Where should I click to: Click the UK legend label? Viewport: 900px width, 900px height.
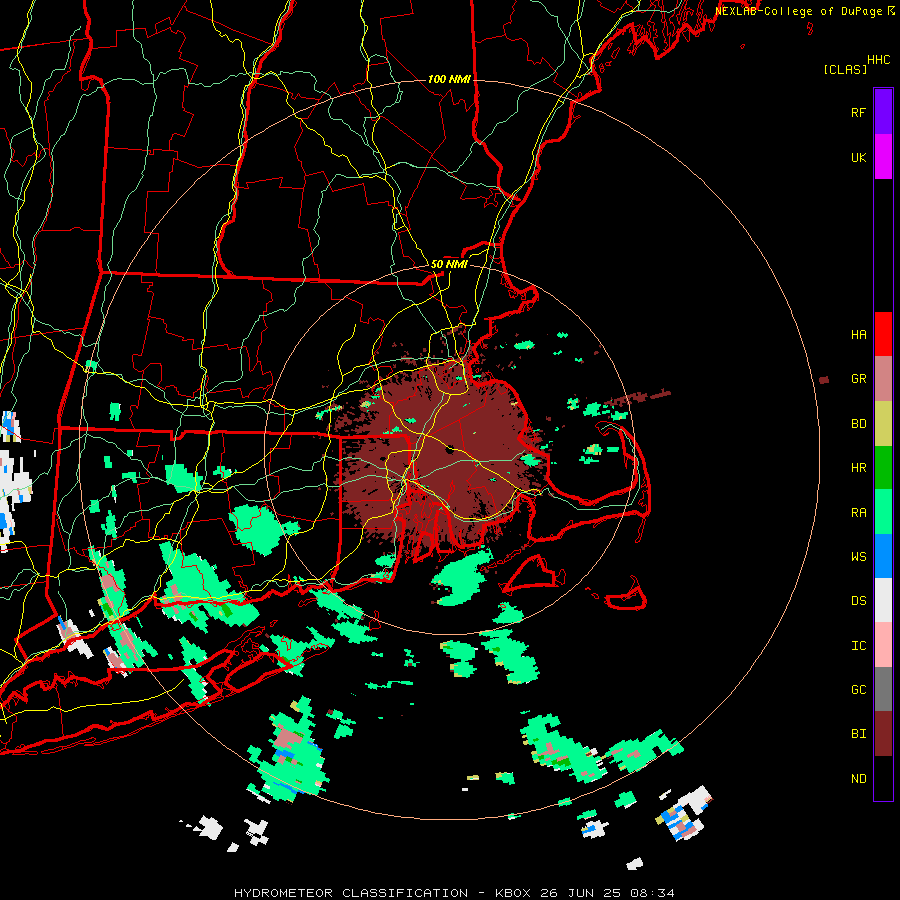click(858, 158)
